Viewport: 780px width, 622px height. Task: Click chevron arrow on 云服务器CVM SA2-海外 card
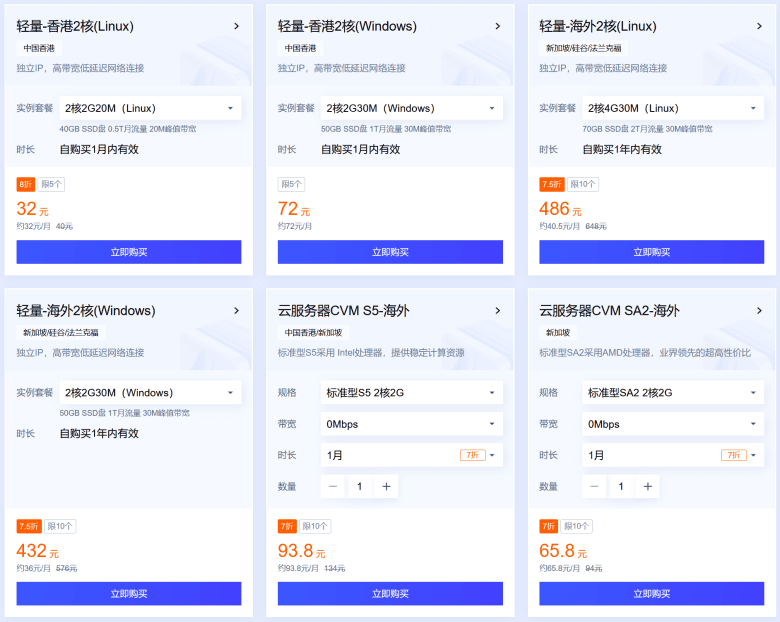click(x=759, y=311)
